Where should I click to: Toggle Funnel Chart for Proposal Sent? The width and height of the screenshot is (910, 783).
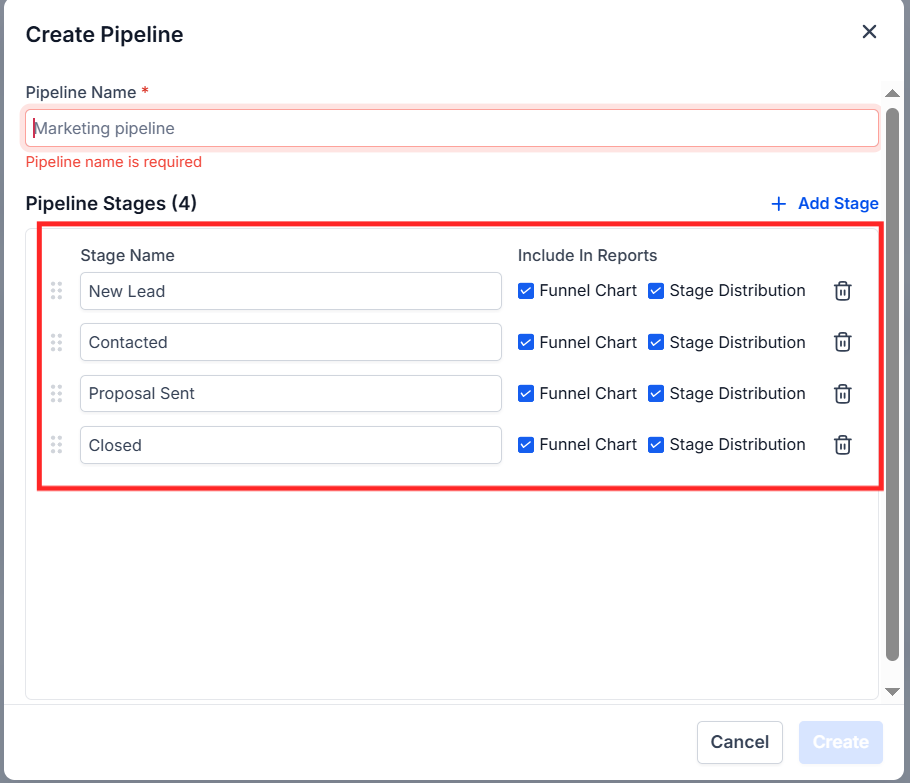[x=526, y=393]
